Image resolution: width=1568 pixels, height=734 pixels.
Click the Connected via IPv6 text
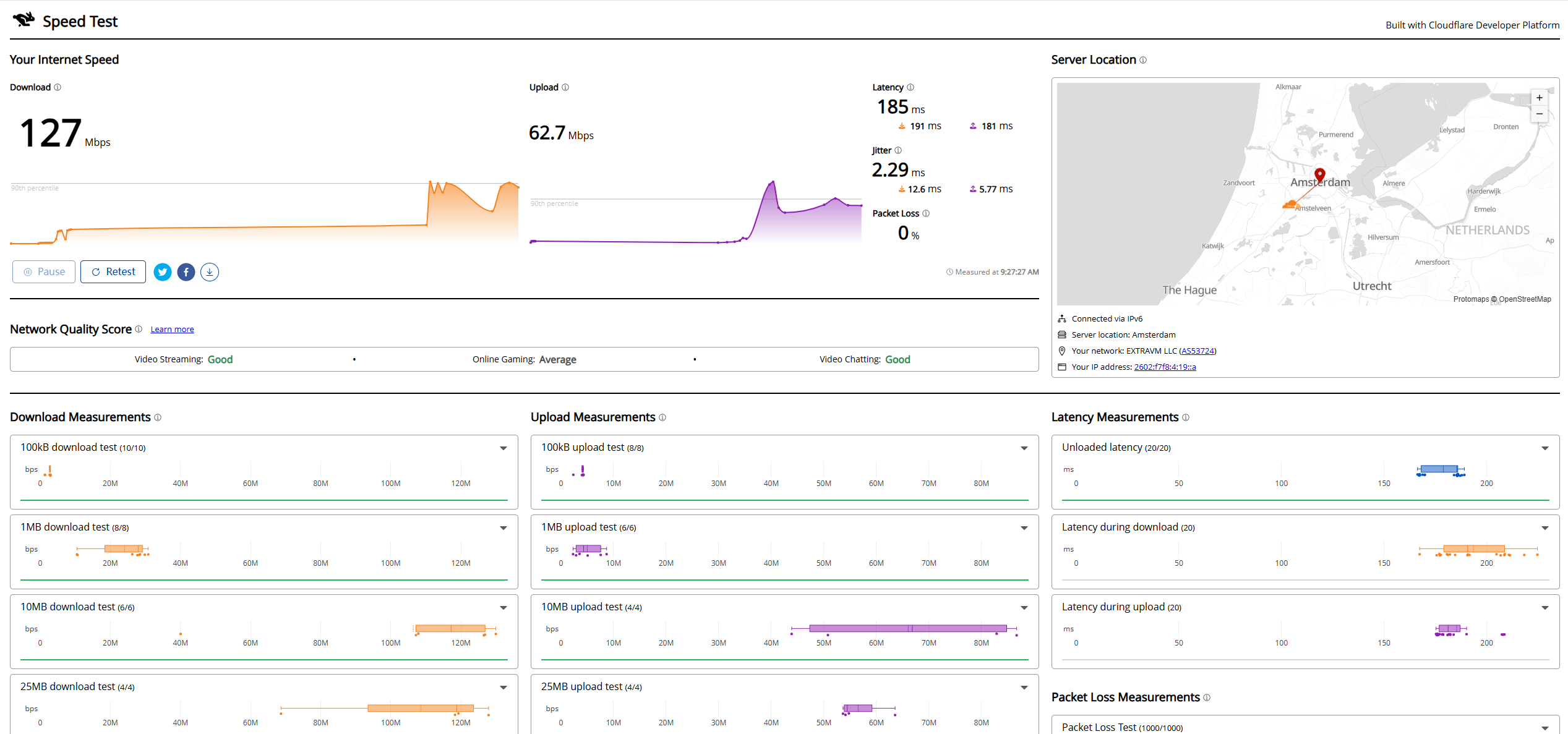(x=1107, y=319)
